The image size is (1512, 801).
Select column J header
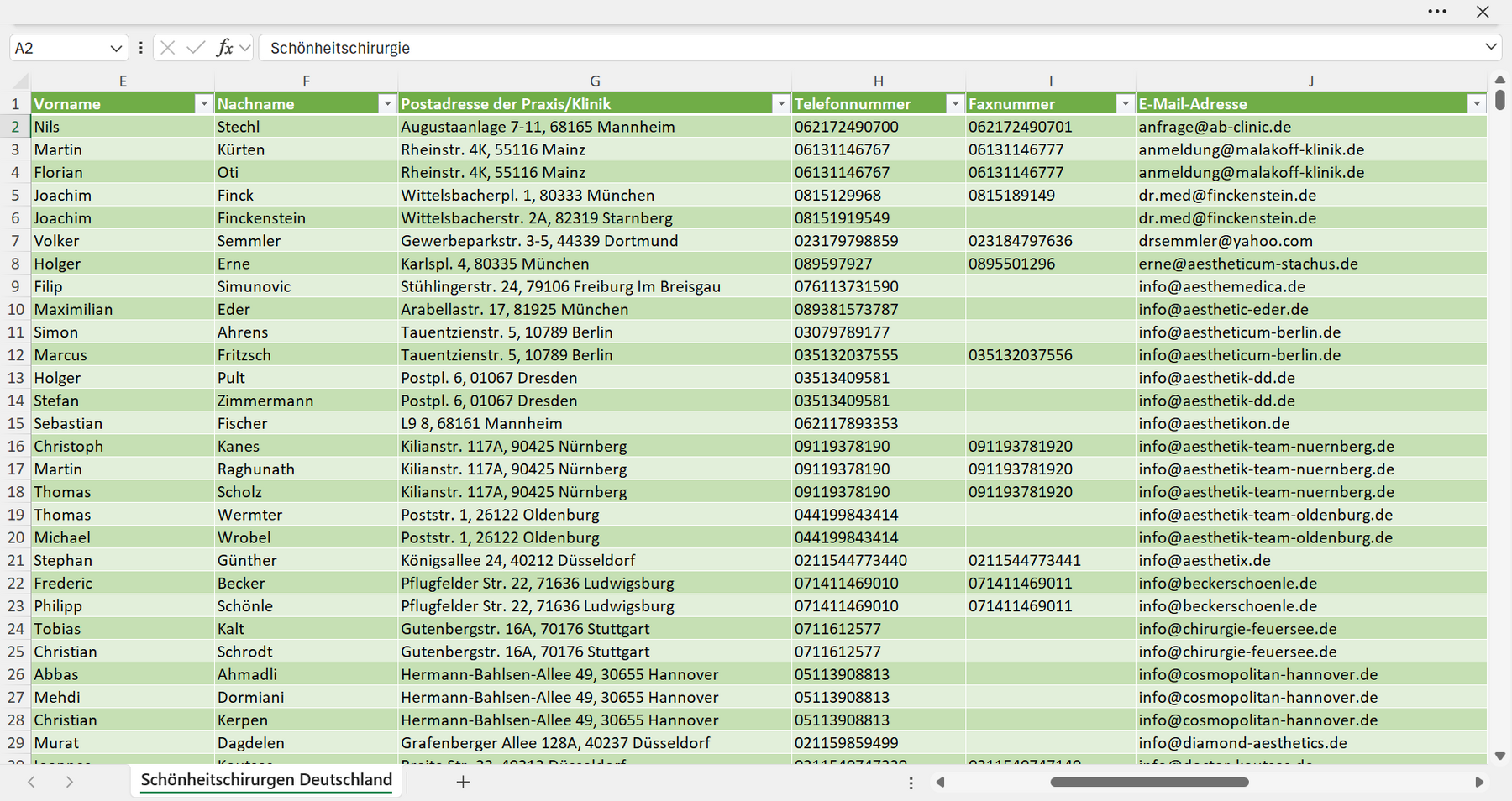click(1310, 81)
